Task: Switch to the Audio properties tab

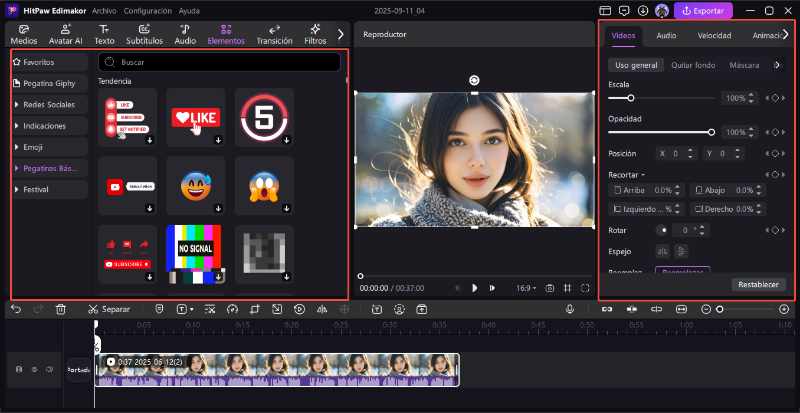Action: point(666,35)
